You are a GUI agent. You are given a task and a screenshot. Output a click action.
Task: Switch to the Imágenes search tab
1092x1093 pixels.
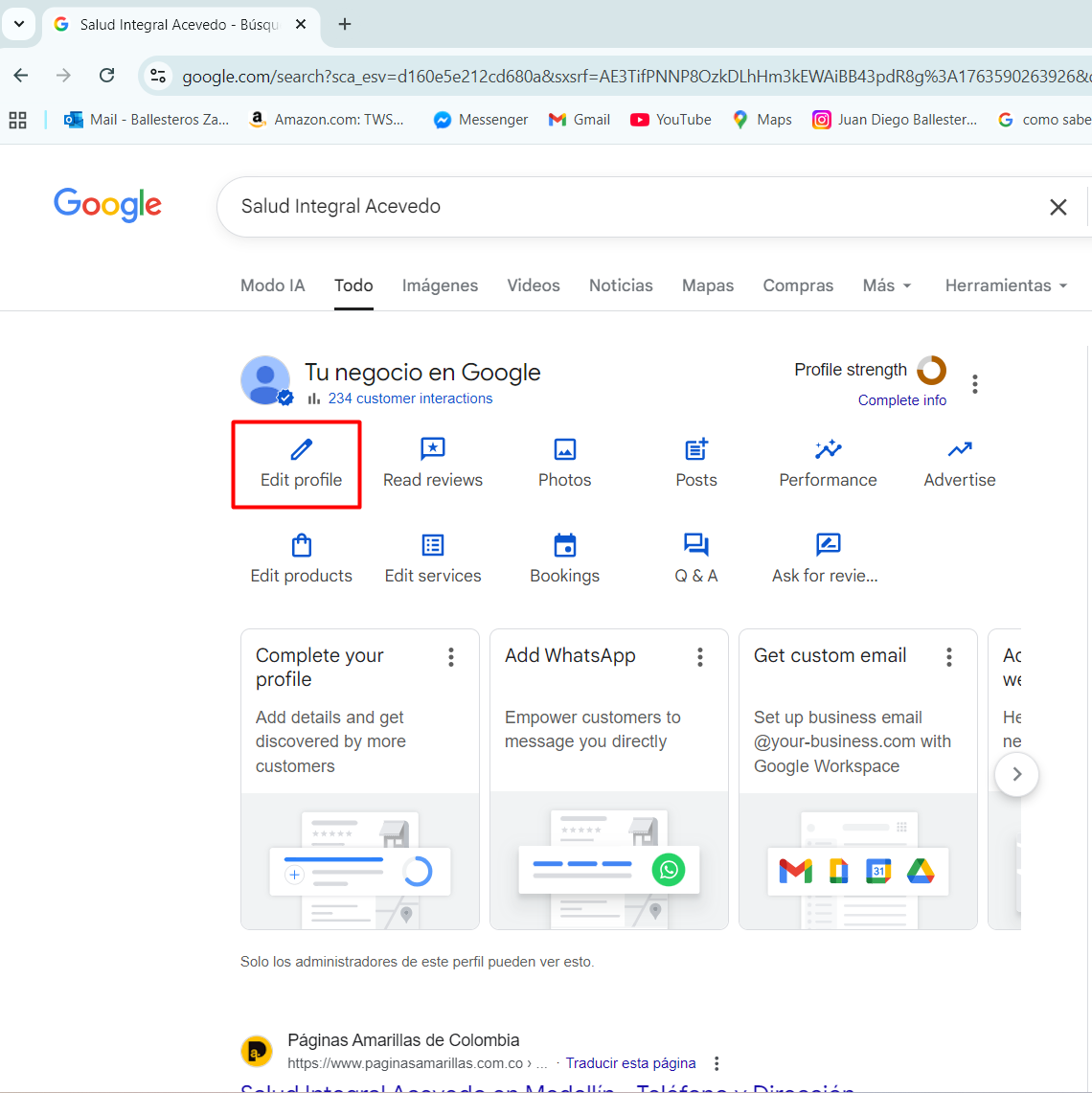click(x=440, y=285)
